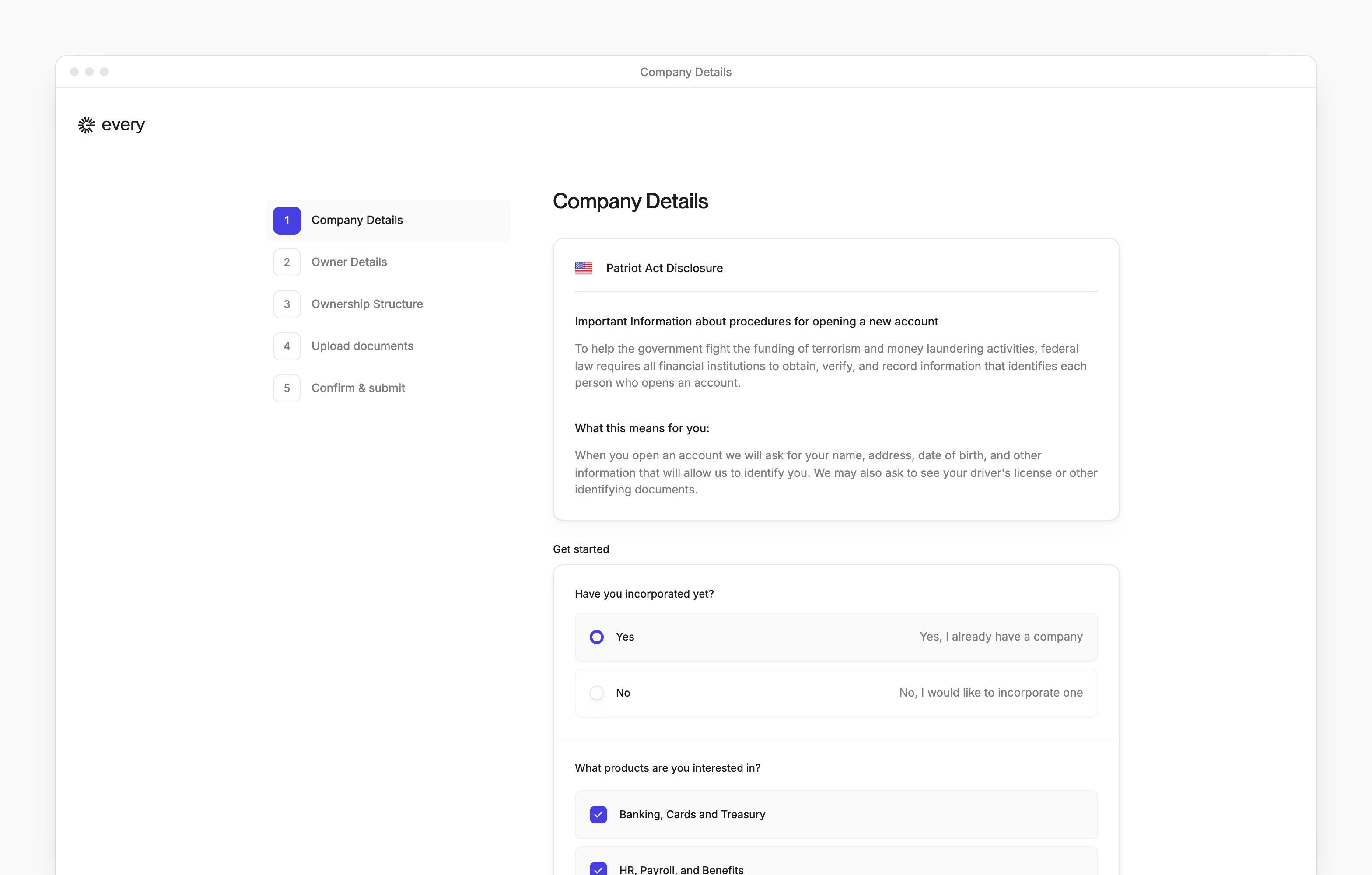Select step 2 number badge
The height and width of the screenshot is (875, 1372).
coord(287,262)
